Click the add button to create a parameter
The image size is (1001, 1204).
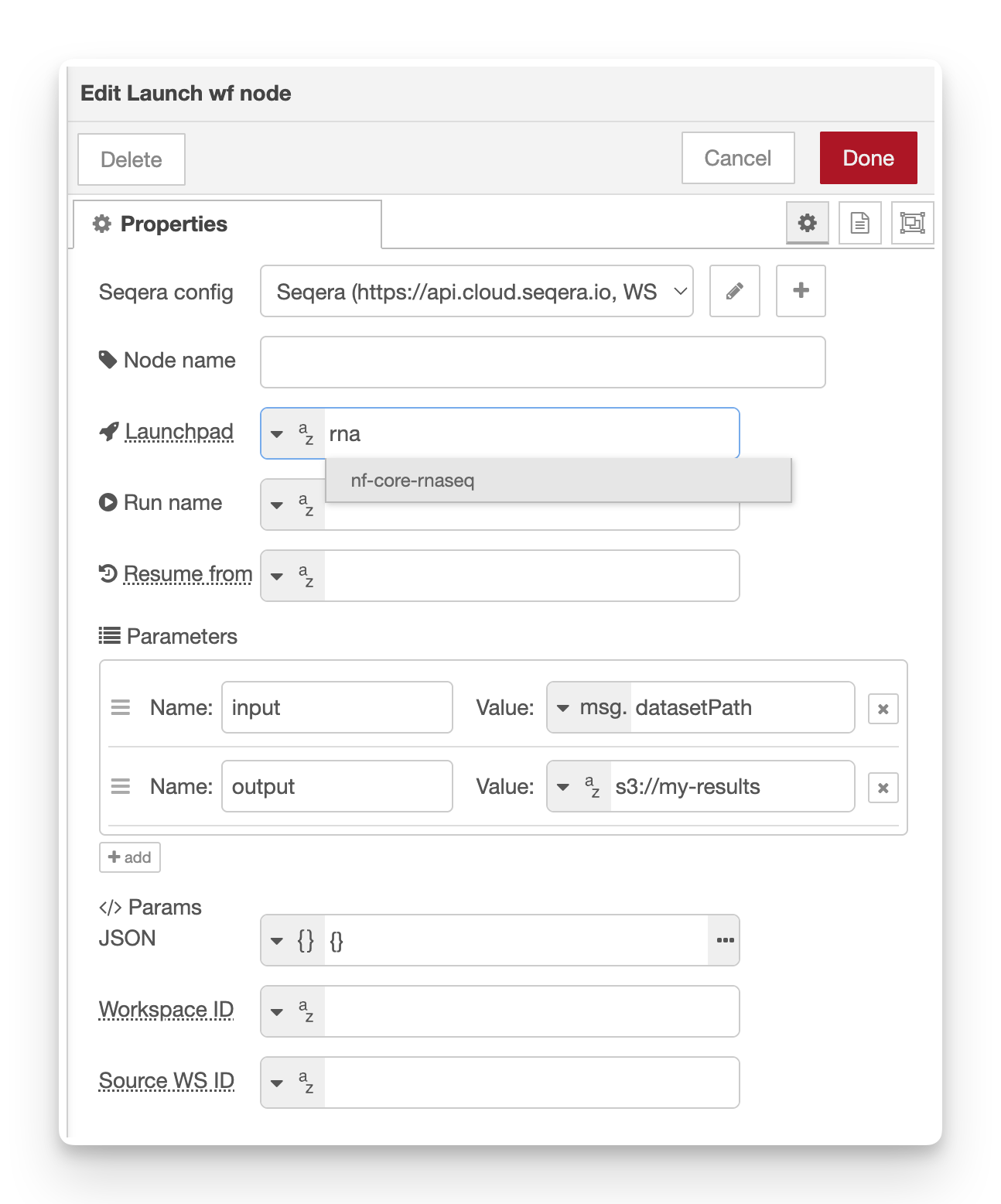pos(129,857)
